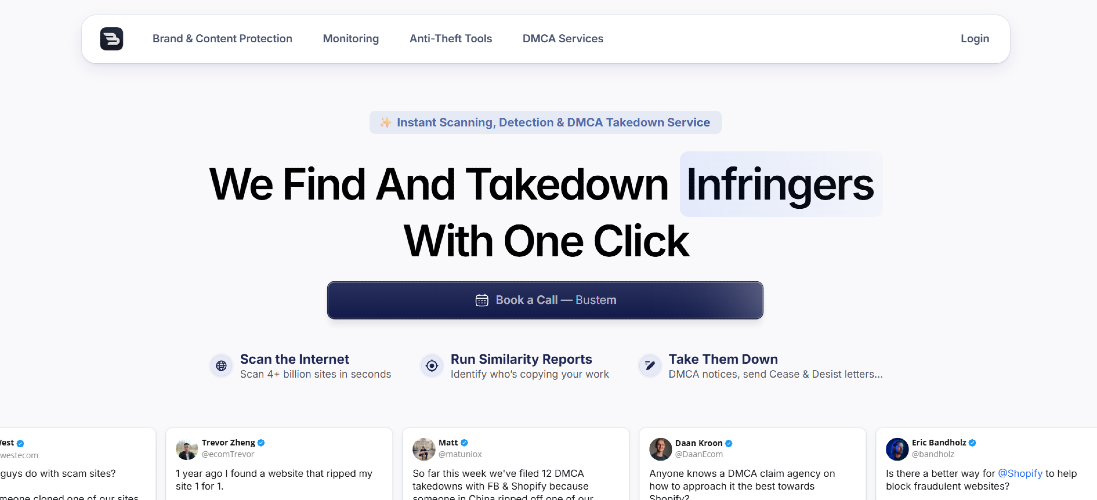This screenshot has width=1097, height=500.
Task: Click 'DMCA notices, send Cease & Desist letters' text
Action: pos(775,374)
